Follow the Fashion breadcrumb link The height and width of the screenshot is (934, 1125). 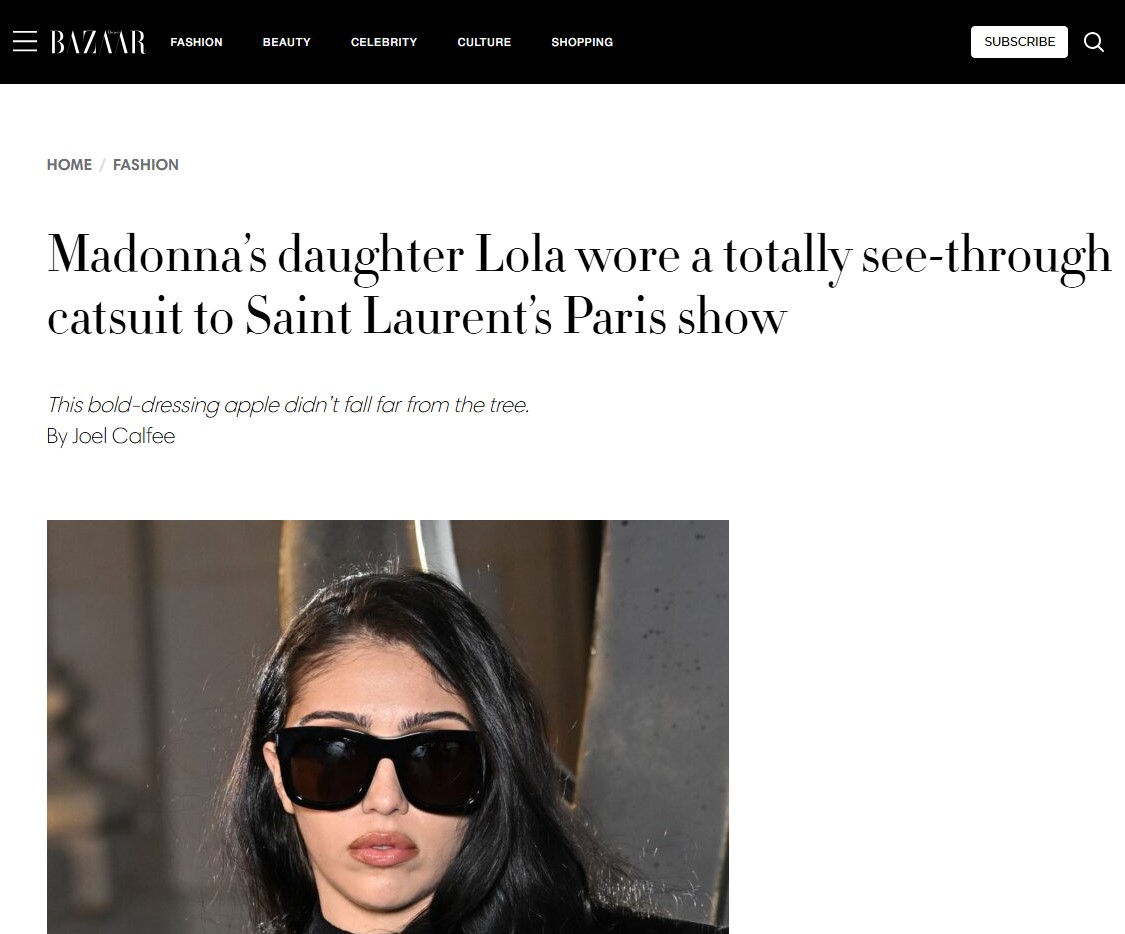(146, 165)
